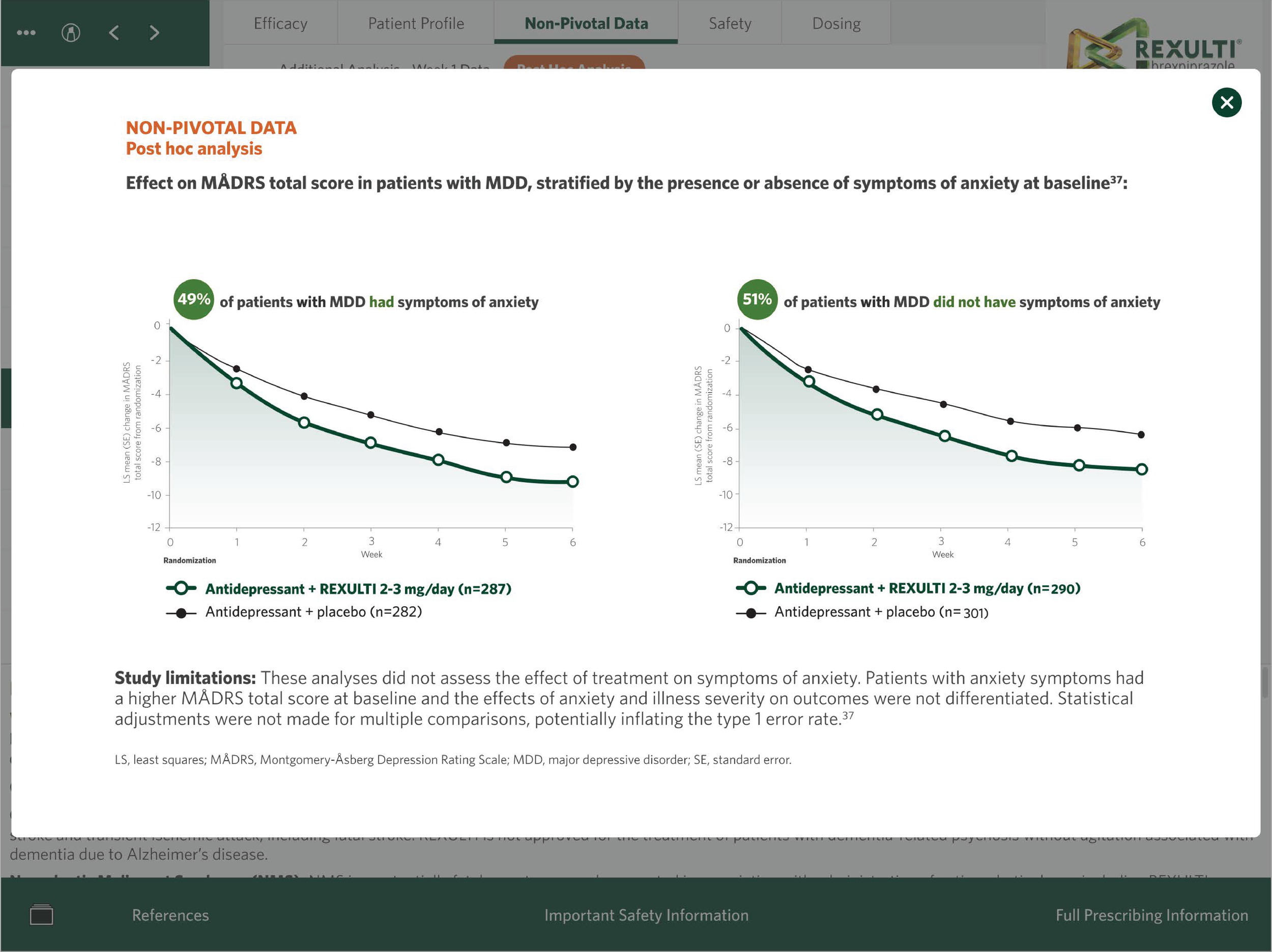Screen dimensions: 1272x952
Task: Open the Patient Profile tab
Action: click(416, 23)
